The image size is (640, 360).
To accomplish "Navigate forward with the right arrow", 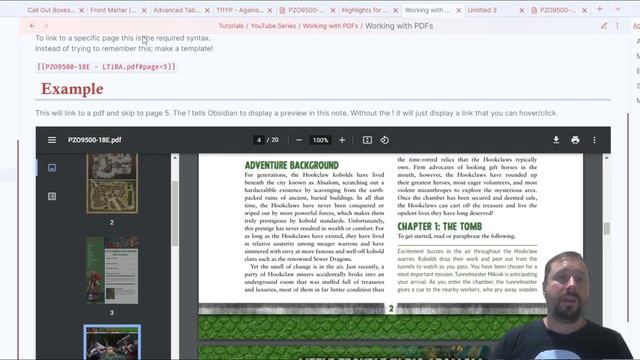I will (46, 26).
